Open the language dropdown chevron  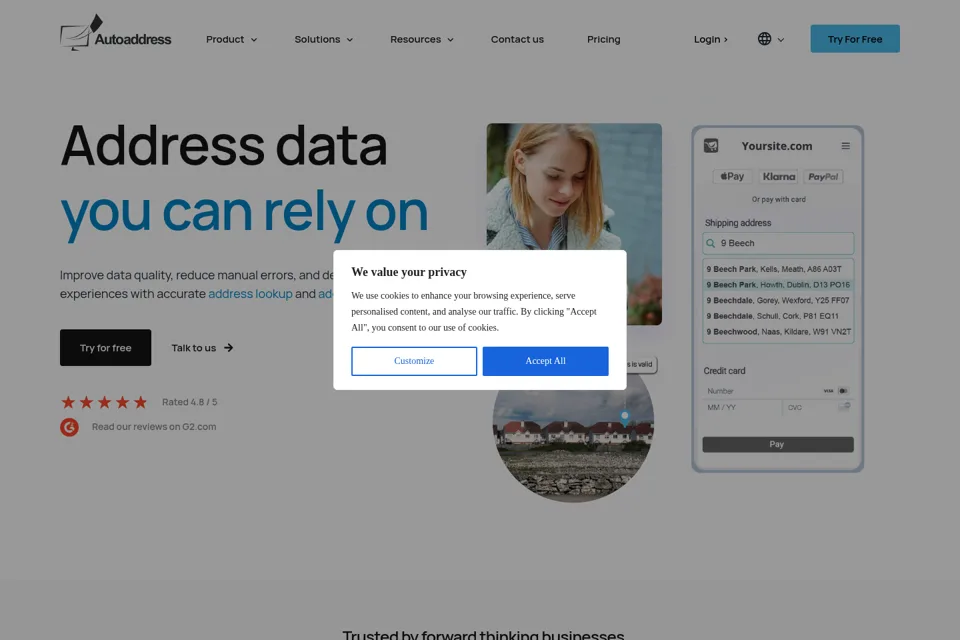coord(781,40)
